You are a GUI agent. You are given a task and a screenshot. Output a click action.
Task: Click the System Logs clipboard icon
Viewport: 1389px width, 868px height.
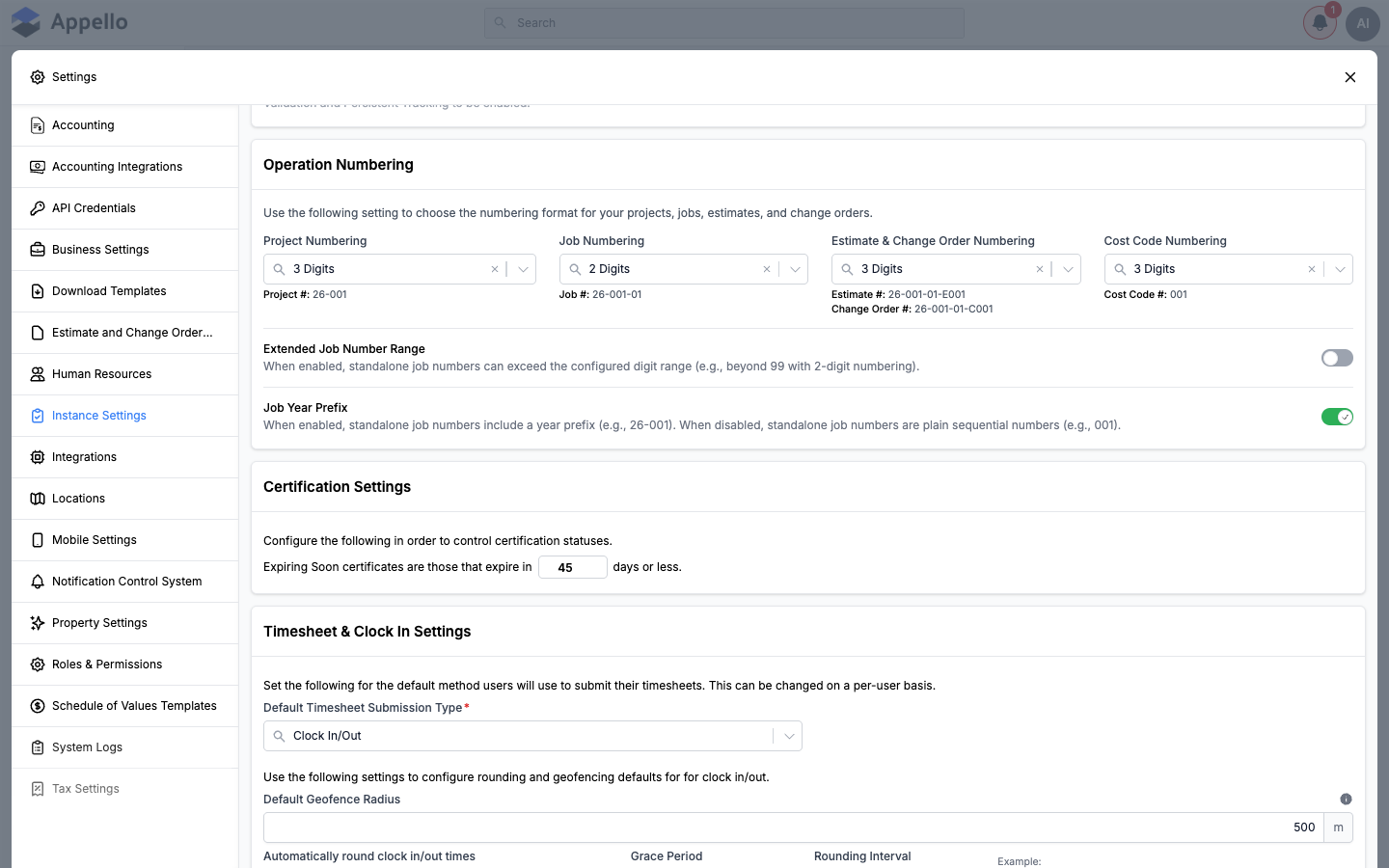(38, 747)
